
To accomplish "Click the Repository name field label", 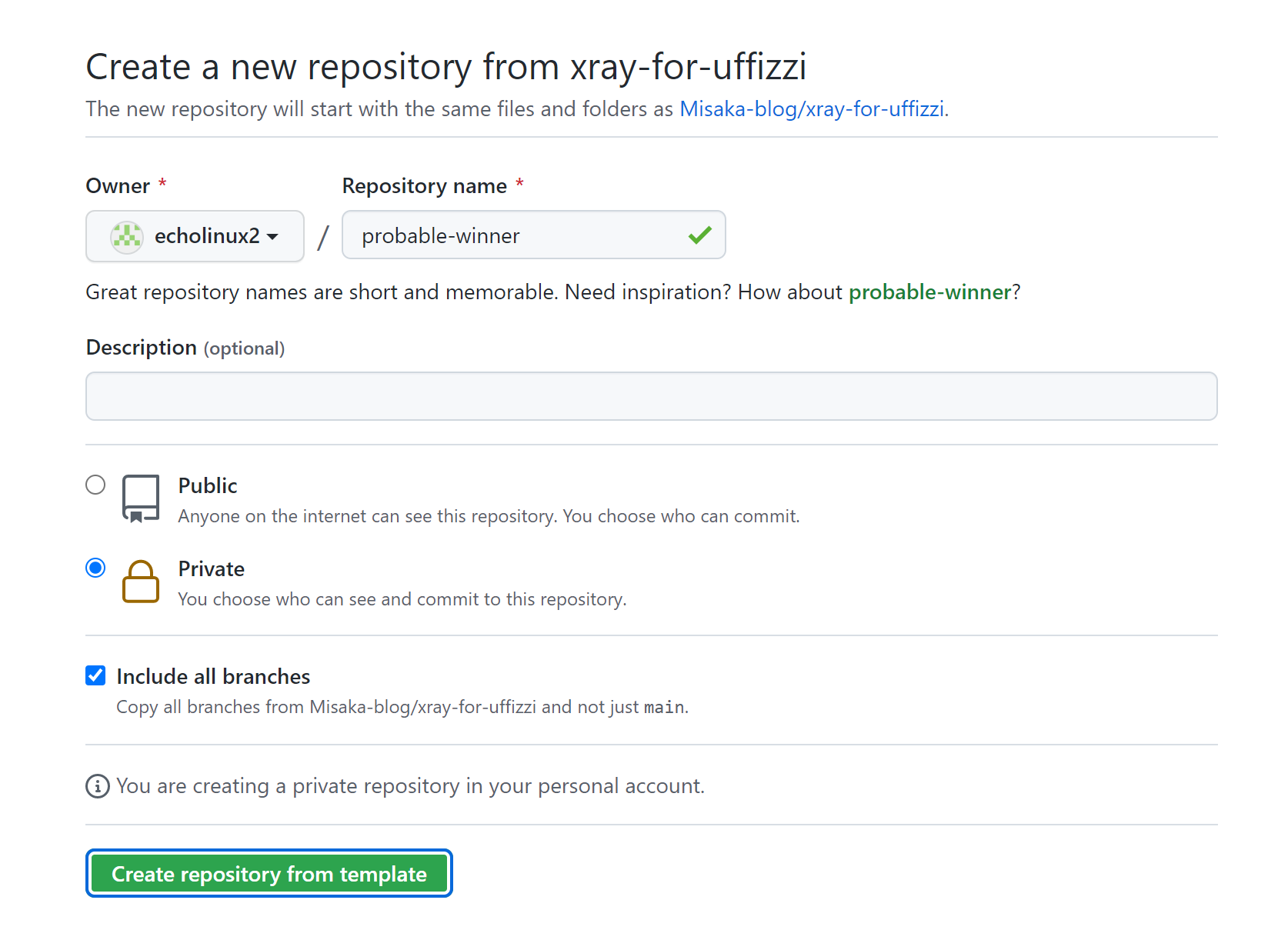I will pos(424,186).
